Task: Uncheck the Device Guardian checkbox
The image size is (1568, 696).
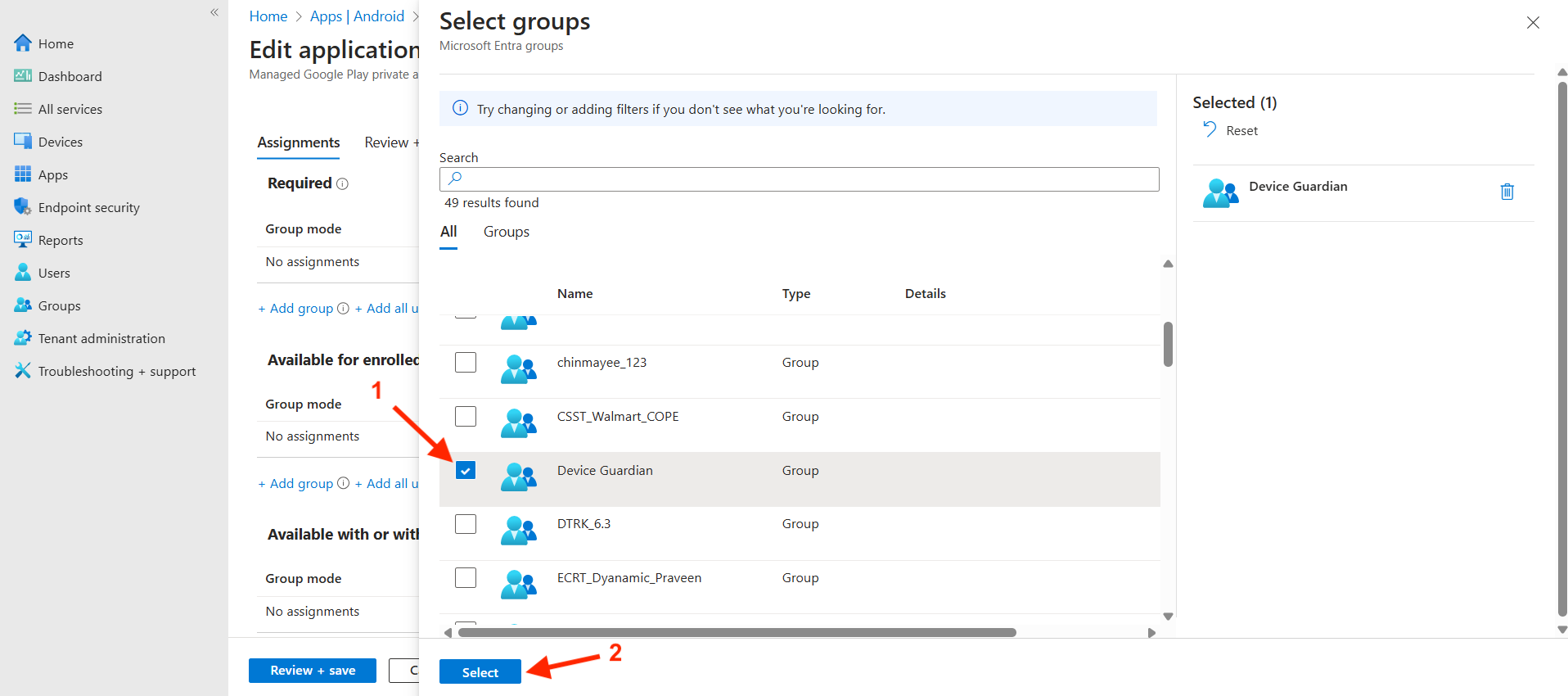Action: [466, 470]
